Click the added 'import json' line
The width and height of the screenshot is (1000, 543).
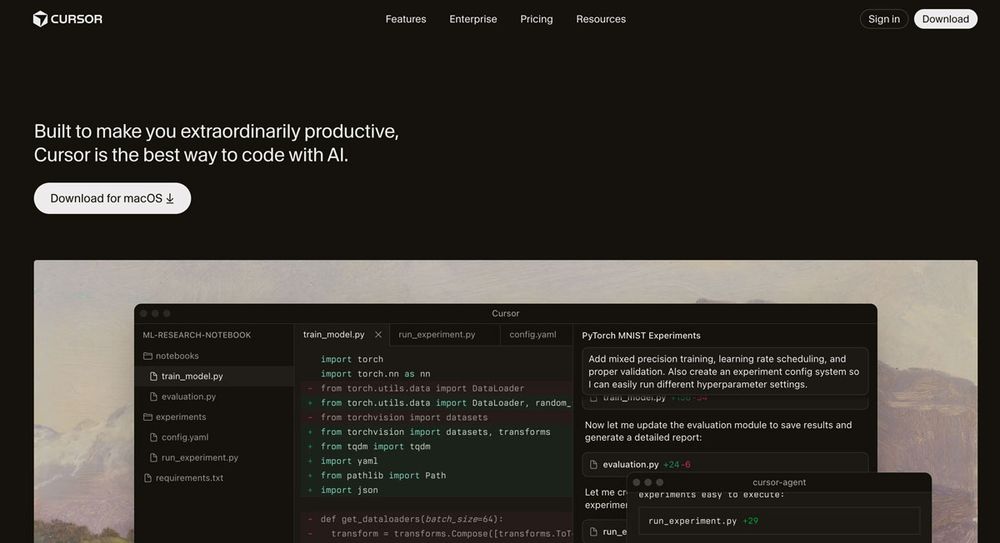349,490
